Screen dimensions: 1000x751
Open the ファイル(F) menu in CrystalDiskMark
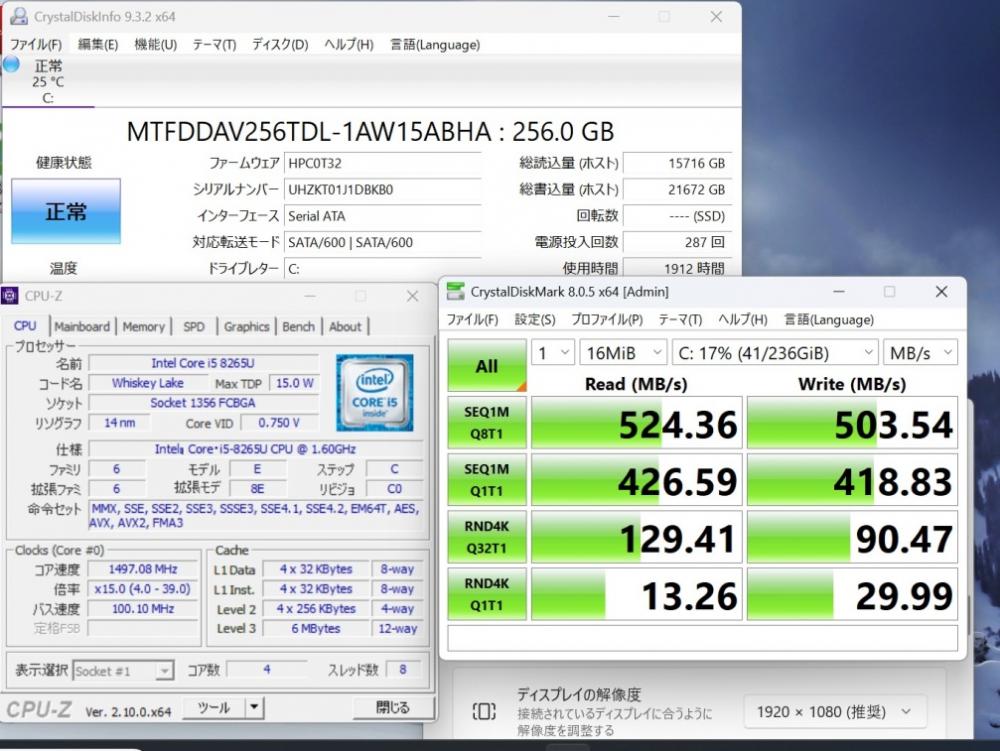[472, 319]
